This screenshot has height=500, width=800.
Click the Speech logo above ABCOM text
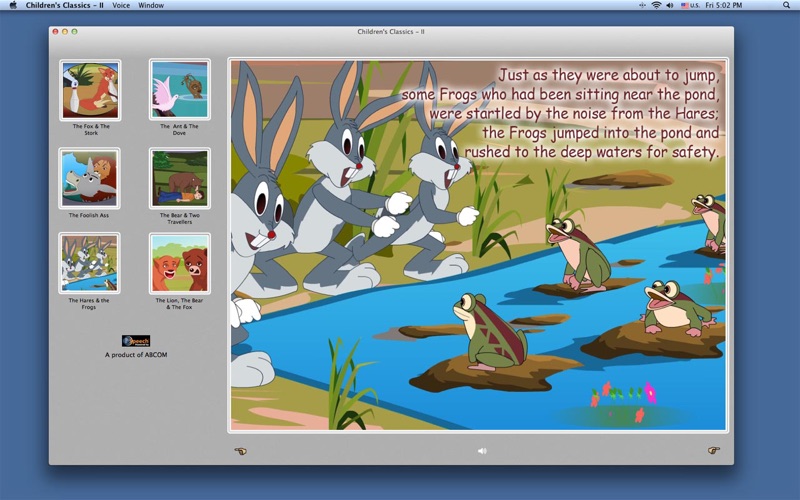click(x=136, y=341)
